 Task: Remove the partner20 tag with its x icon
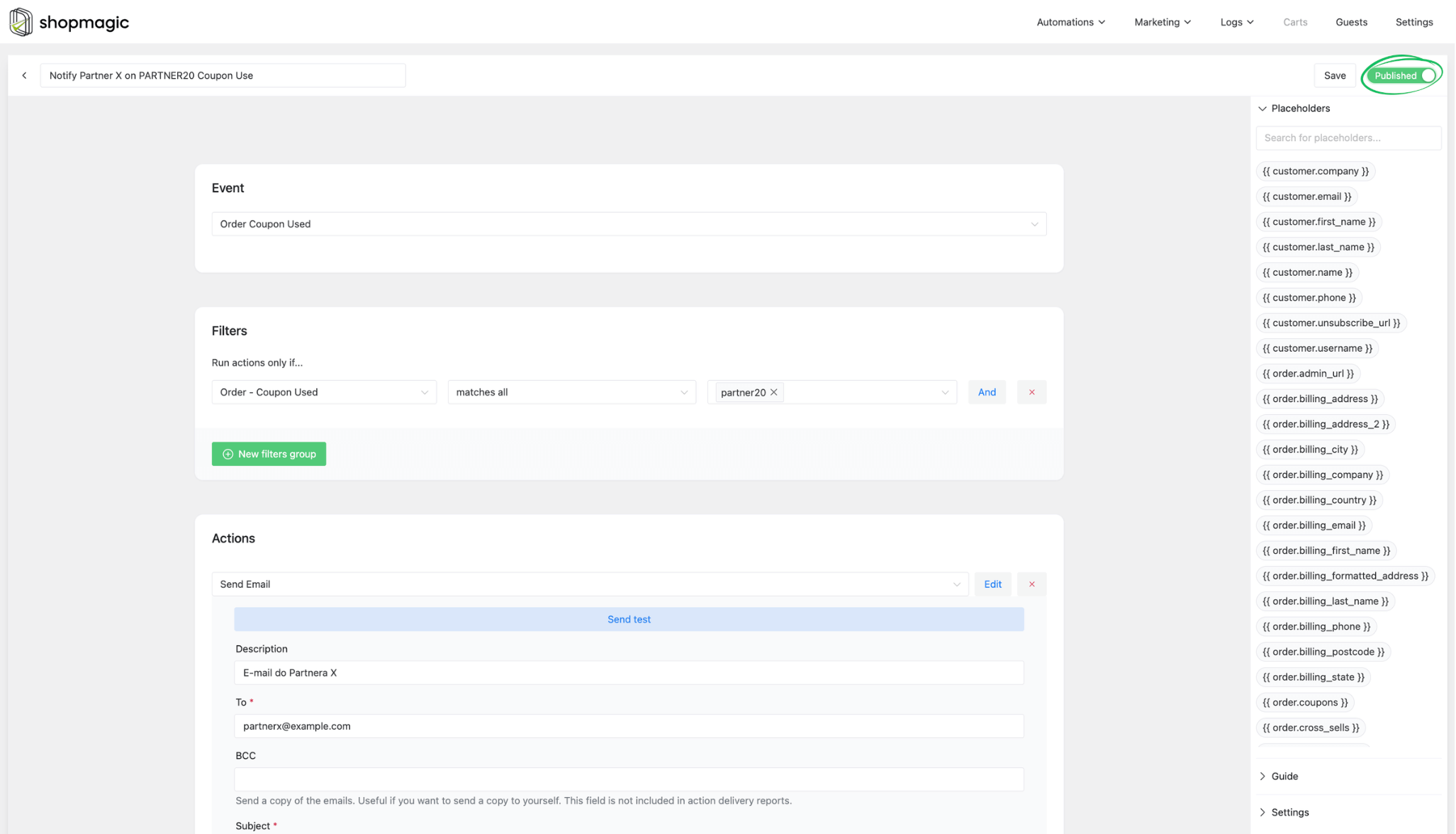point(774,392)
